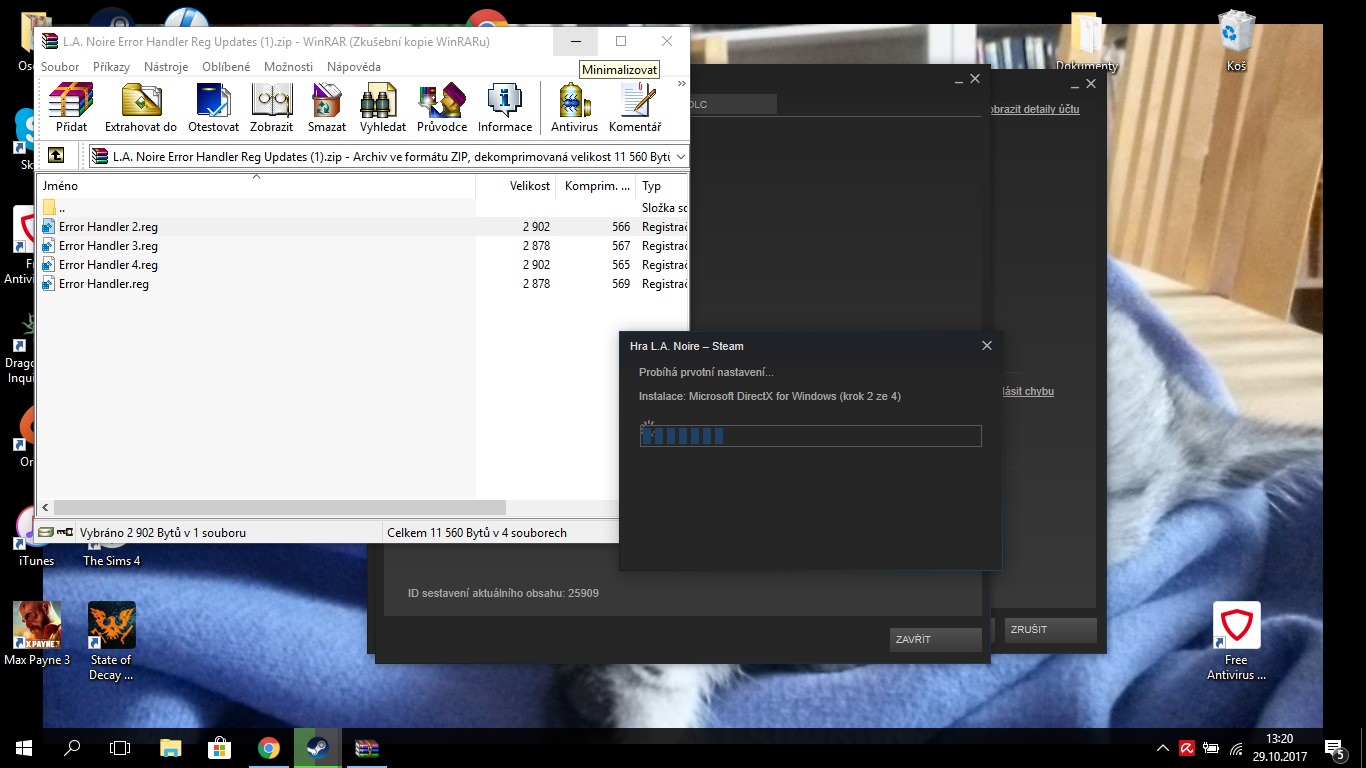
Task: Run the Otestovat archive test tool
Action: (214, 107)
